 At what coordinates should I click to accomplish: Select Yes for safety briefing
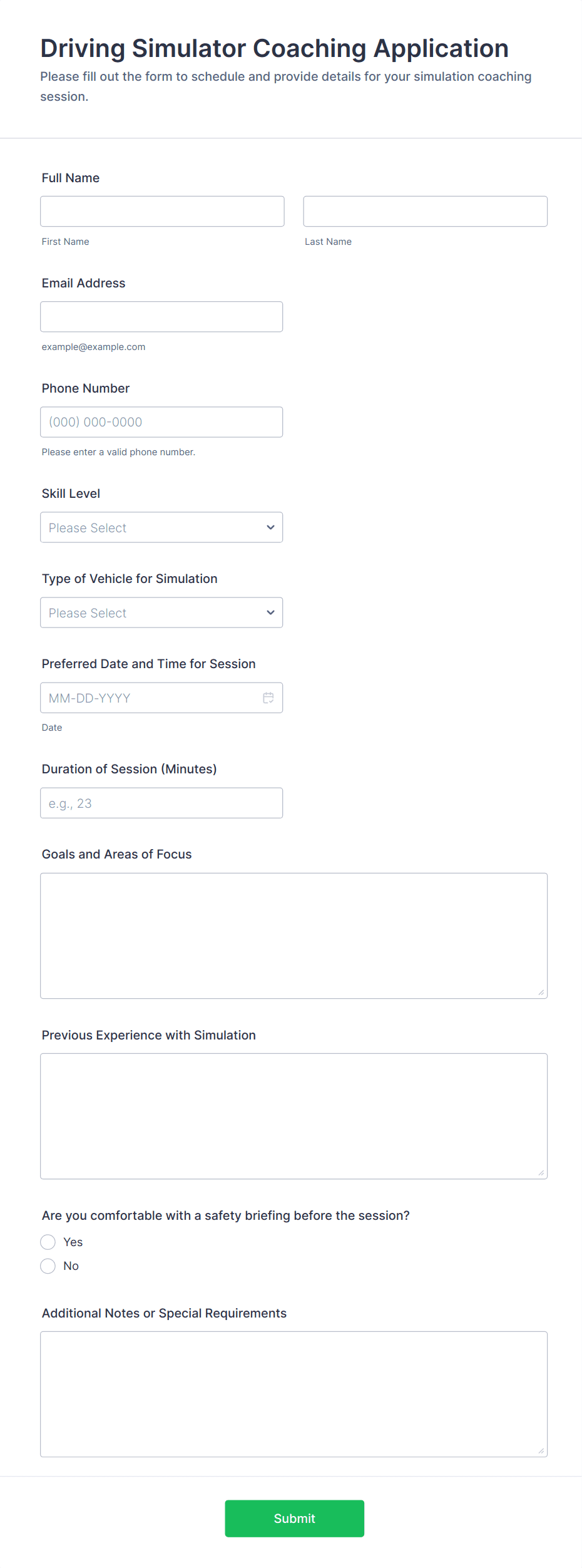pos(48,1242)
